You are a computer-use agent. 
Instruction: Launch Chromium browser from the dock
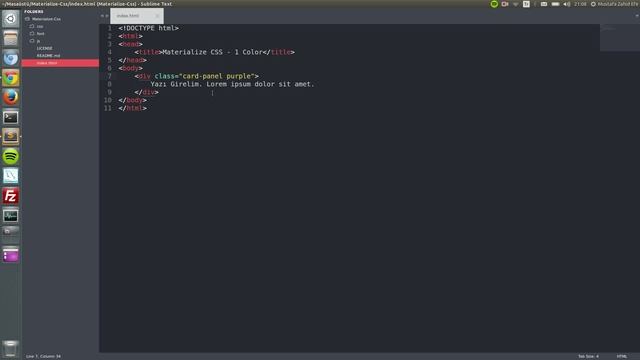(x=11, y=58)
